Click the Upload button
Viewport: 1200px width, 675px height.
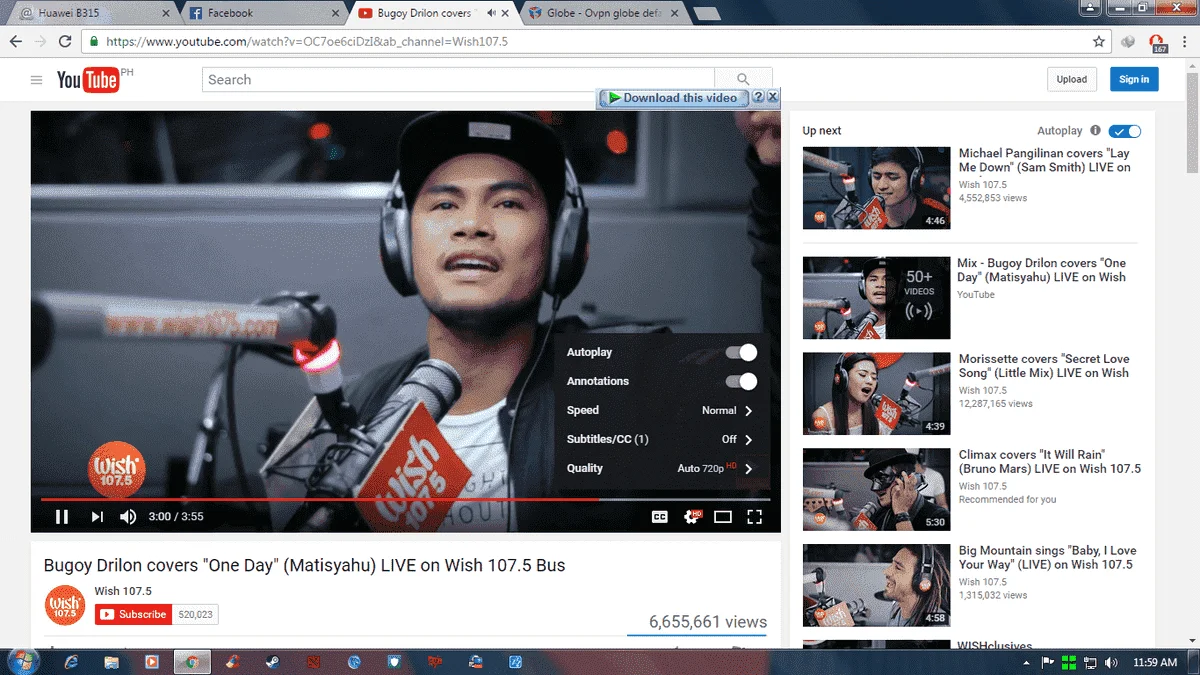click(x=1072, y=80)
